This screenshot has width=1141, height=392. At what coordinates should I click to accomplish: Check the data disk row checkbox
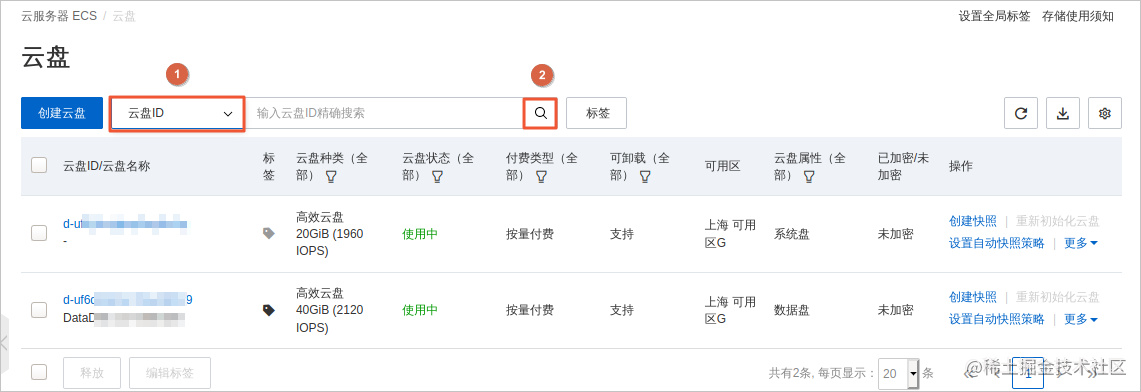point(39,310)
